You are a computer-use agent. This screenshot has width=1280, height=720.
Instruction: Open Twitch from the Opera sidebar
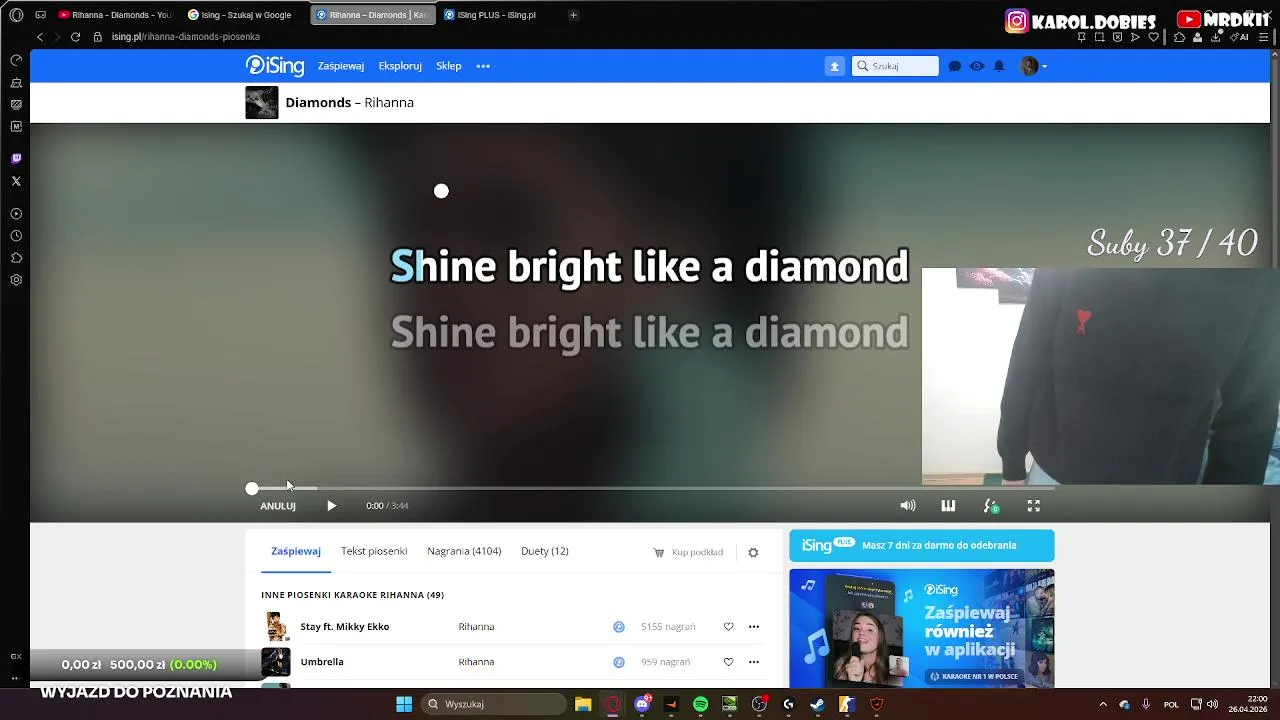(x=16, y=159)
